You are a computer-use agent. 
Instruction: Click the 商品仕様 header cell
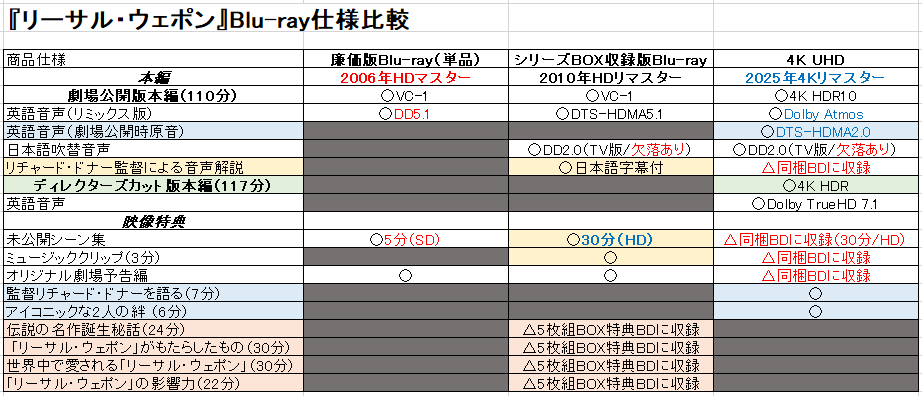[x=153, y=60]
